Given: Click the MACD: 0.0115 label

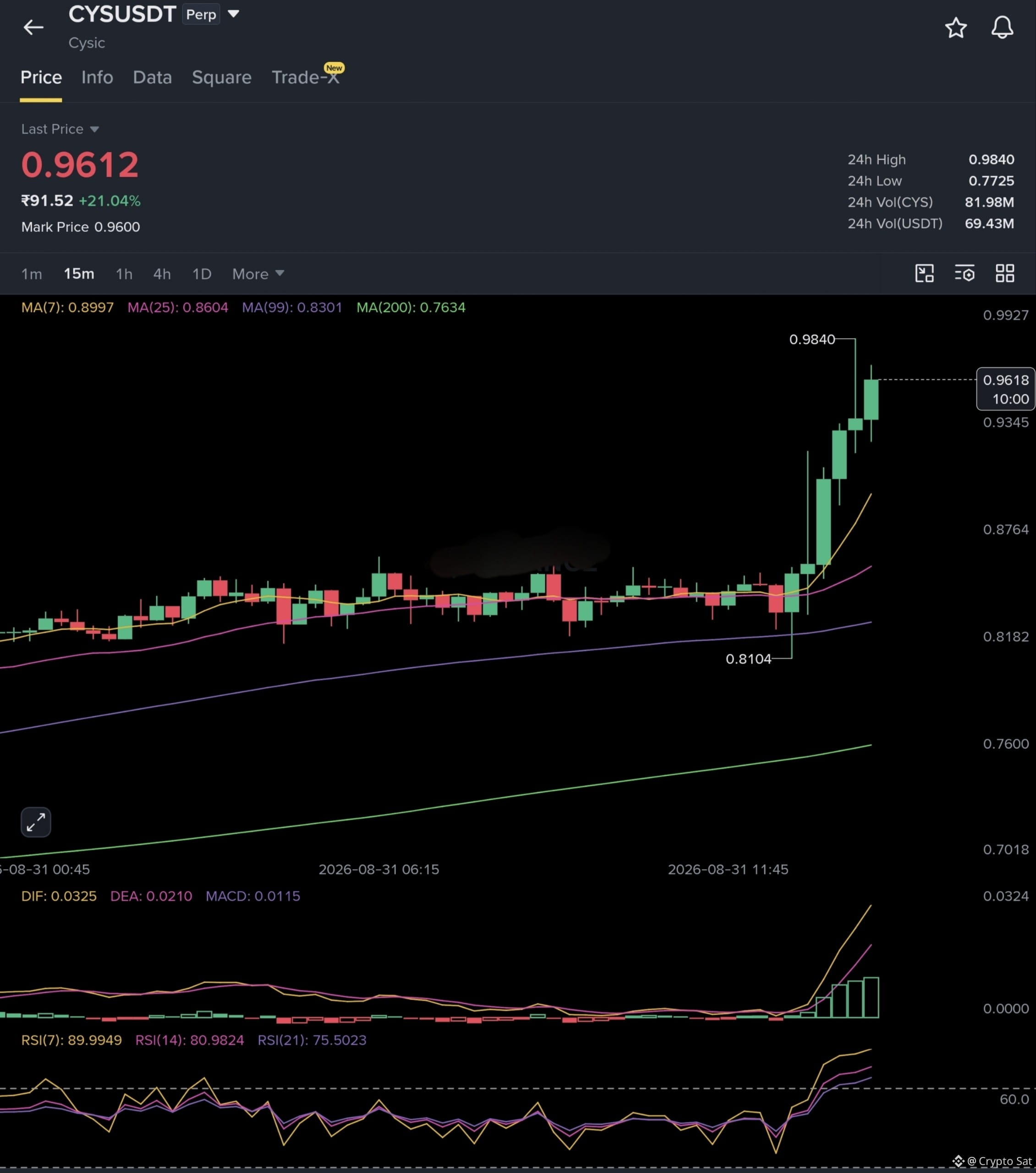Looking at the screenshot, I should (x=252, y=896).
